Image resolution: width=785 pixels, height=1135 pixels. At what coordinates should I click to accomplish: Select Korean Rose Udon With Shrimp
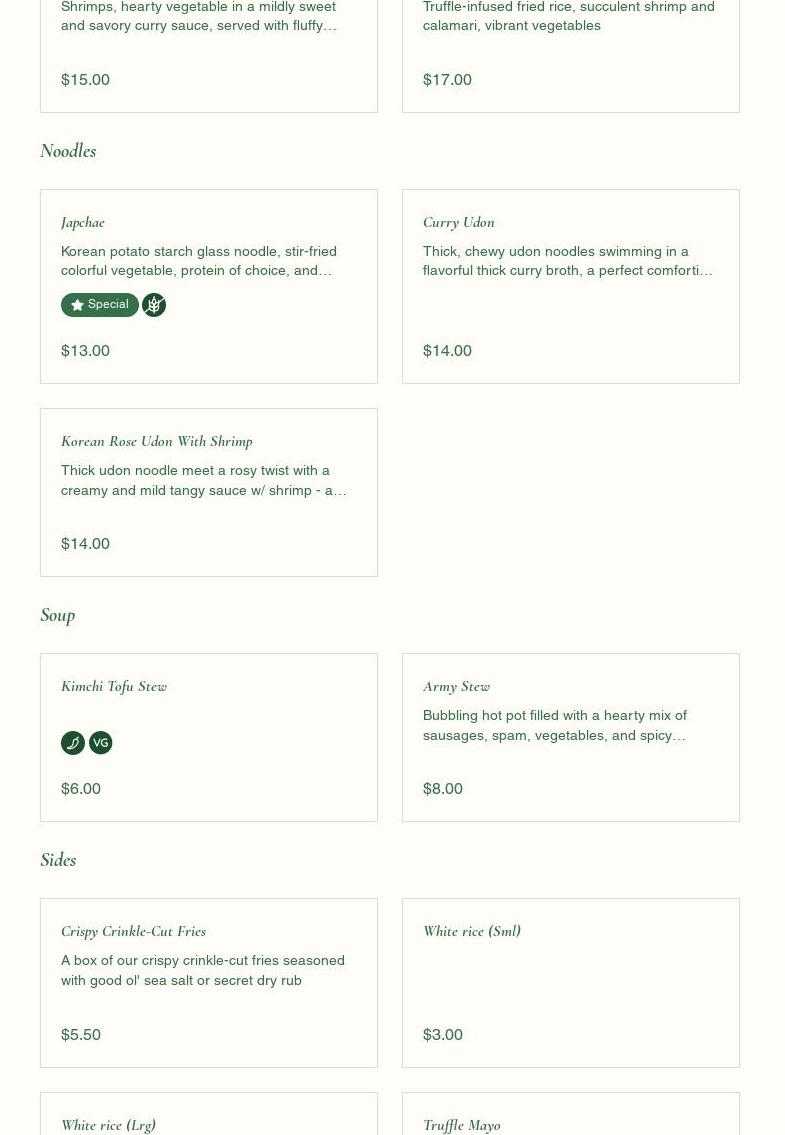157,441
